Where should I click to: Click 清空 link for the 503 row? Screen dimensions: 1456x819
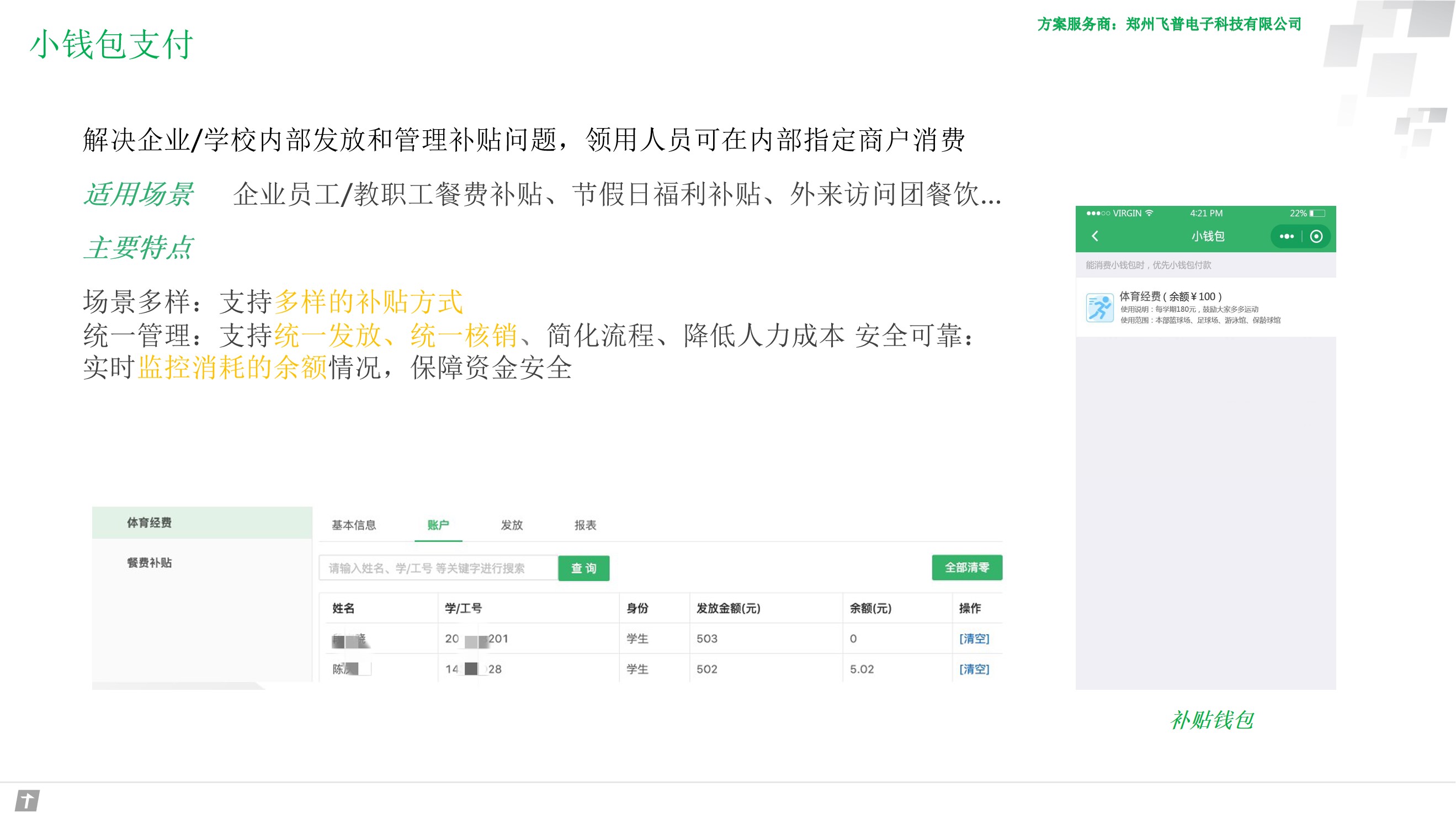pos(974,639)
